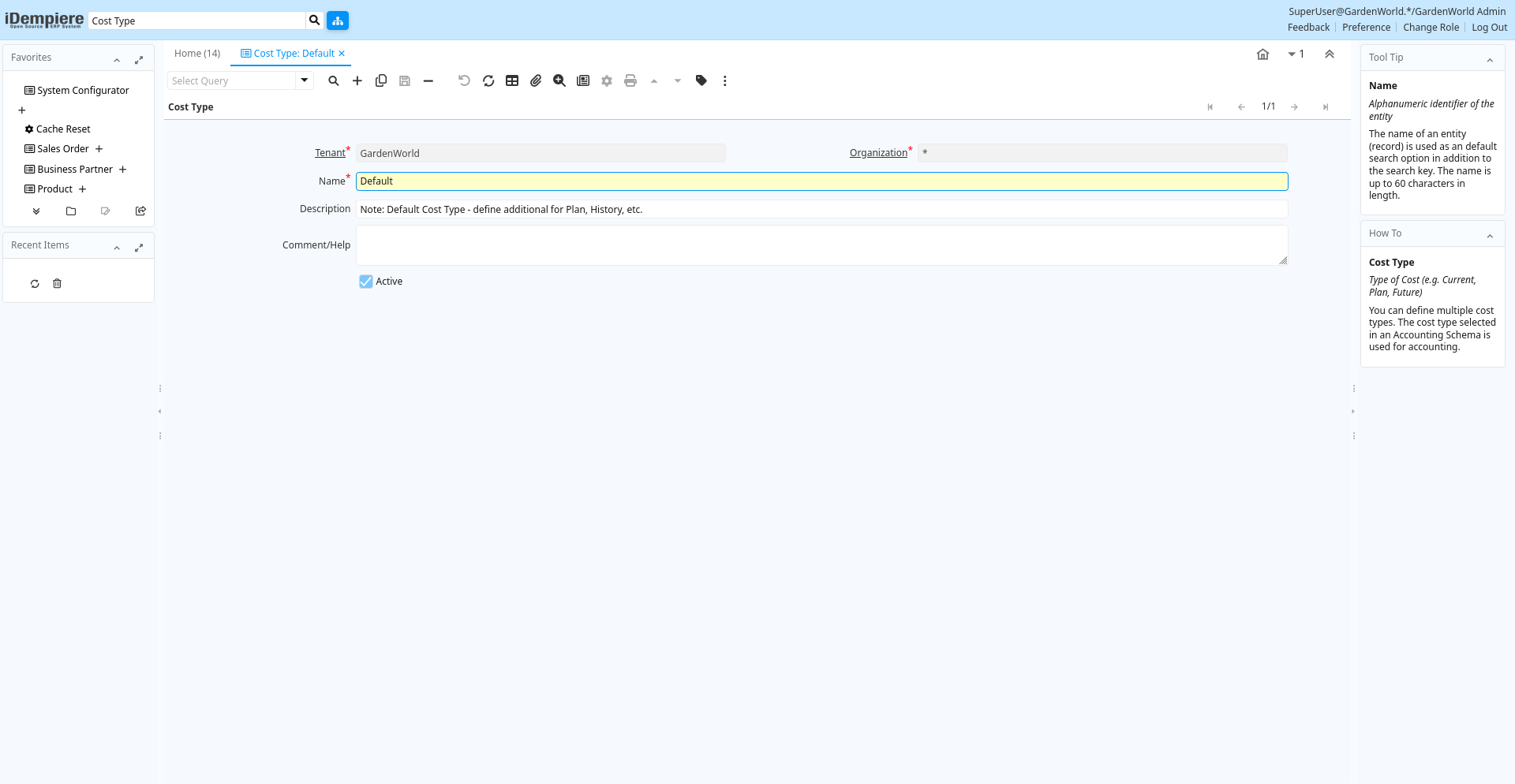Close the Cost Type: Default tab

pyautogui.click(x=342, y=54)
